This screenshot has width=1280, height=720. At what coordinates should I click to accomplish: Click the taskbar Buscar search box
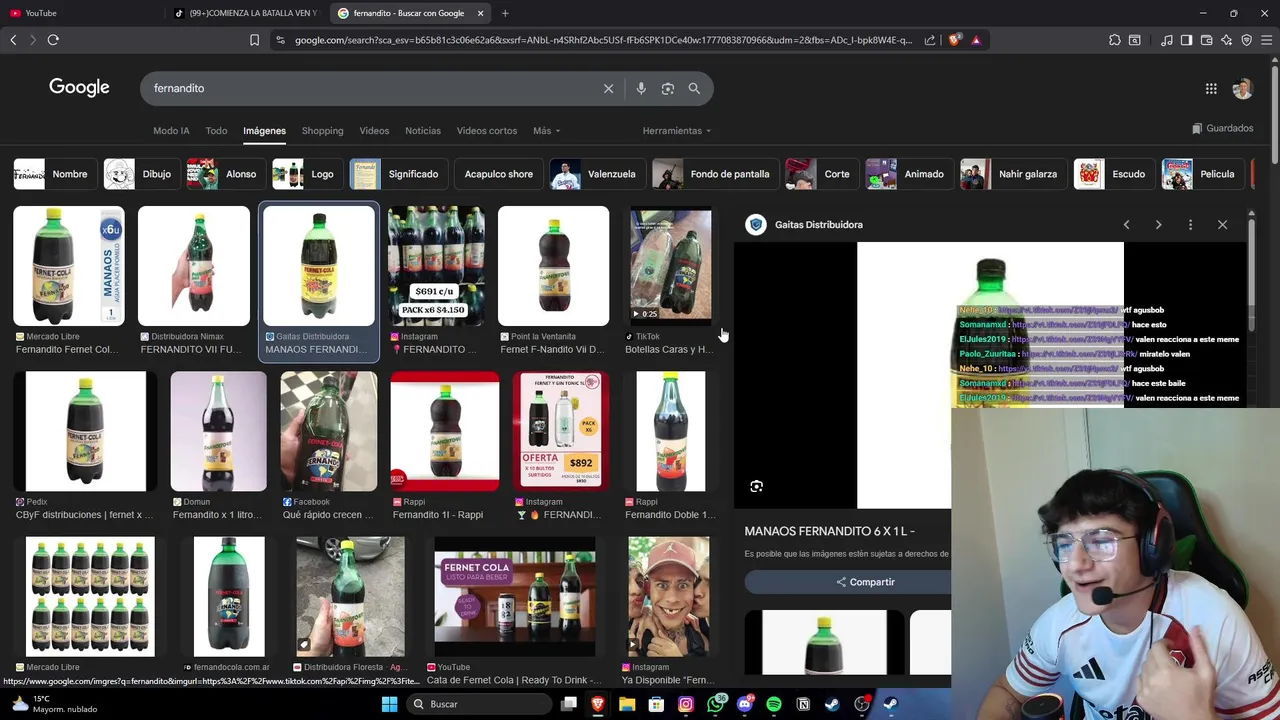pyautogui.click(x=477, y=704)
